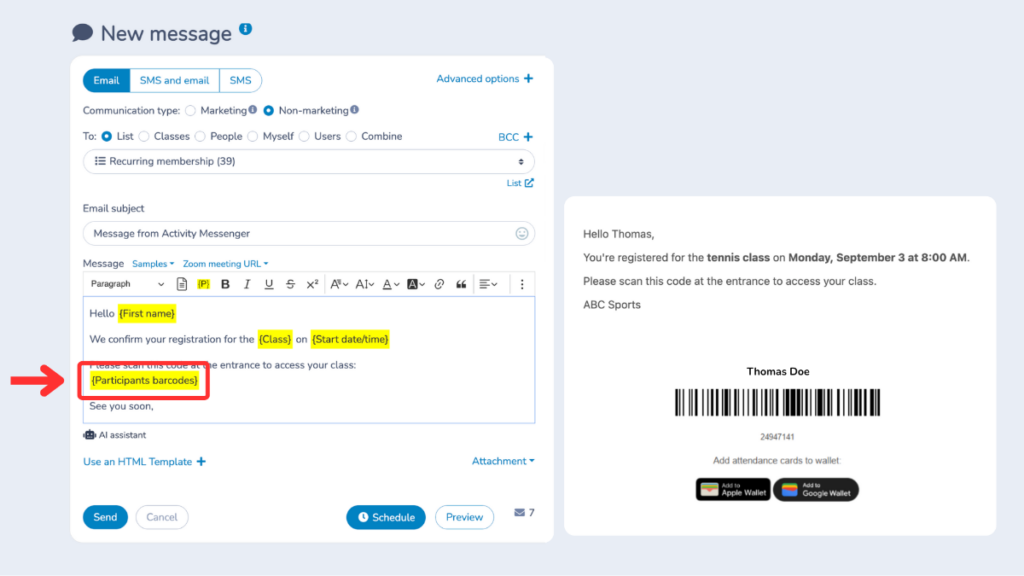Expand the Attachment dropdown

pyautogui.click(x=503, y=461)
